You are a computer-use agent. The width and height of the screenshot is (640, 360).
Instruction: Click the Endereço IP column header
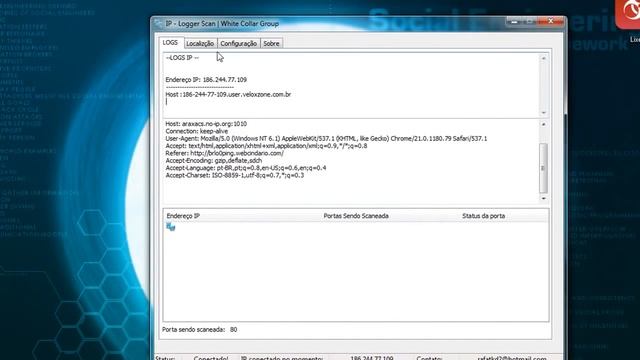click(x=183, y=216)
